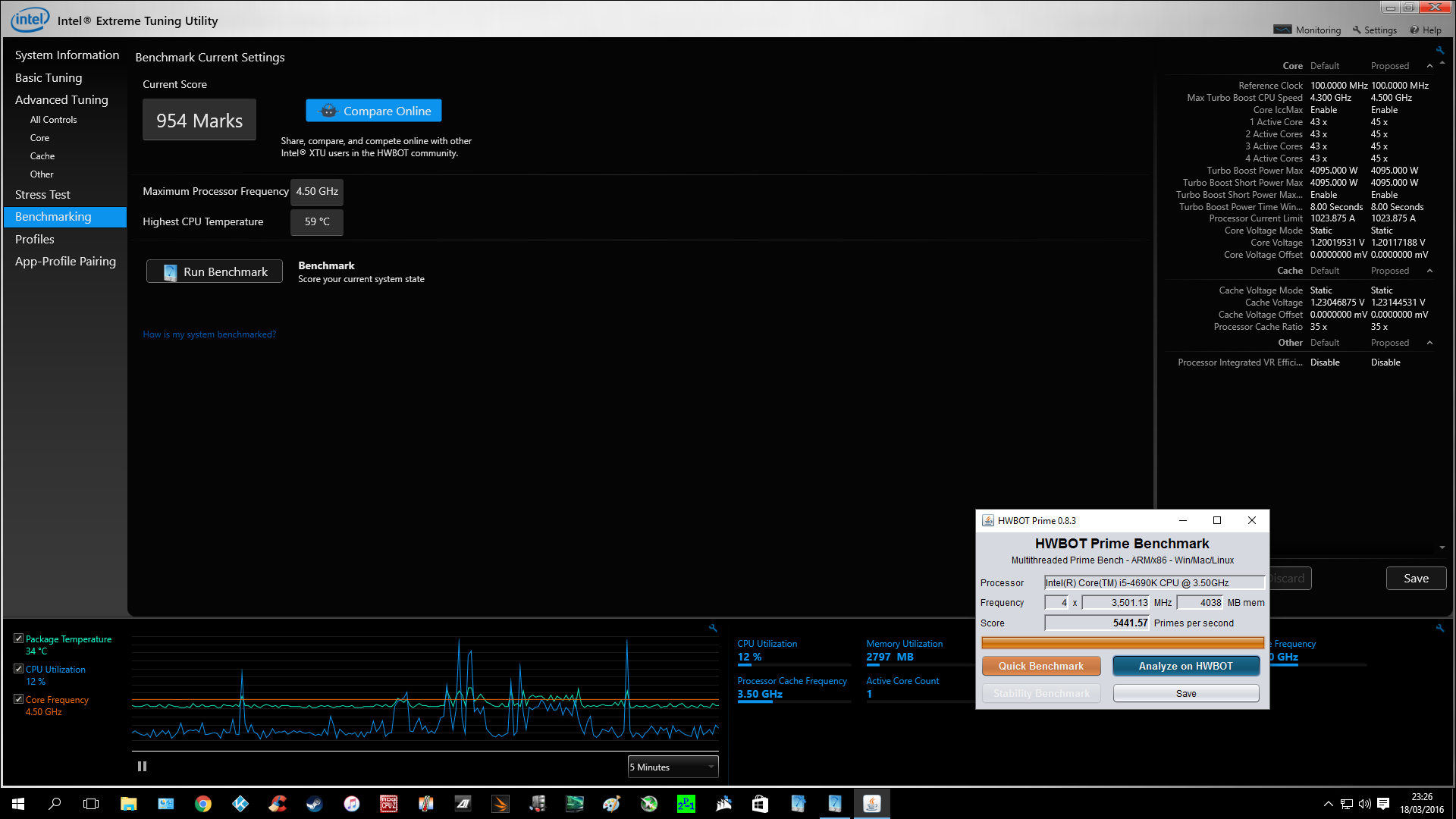Viewport: 1456px width, 819px height.
Task: Open Windows Store from taskbar
Action: (x=761, y=804)
